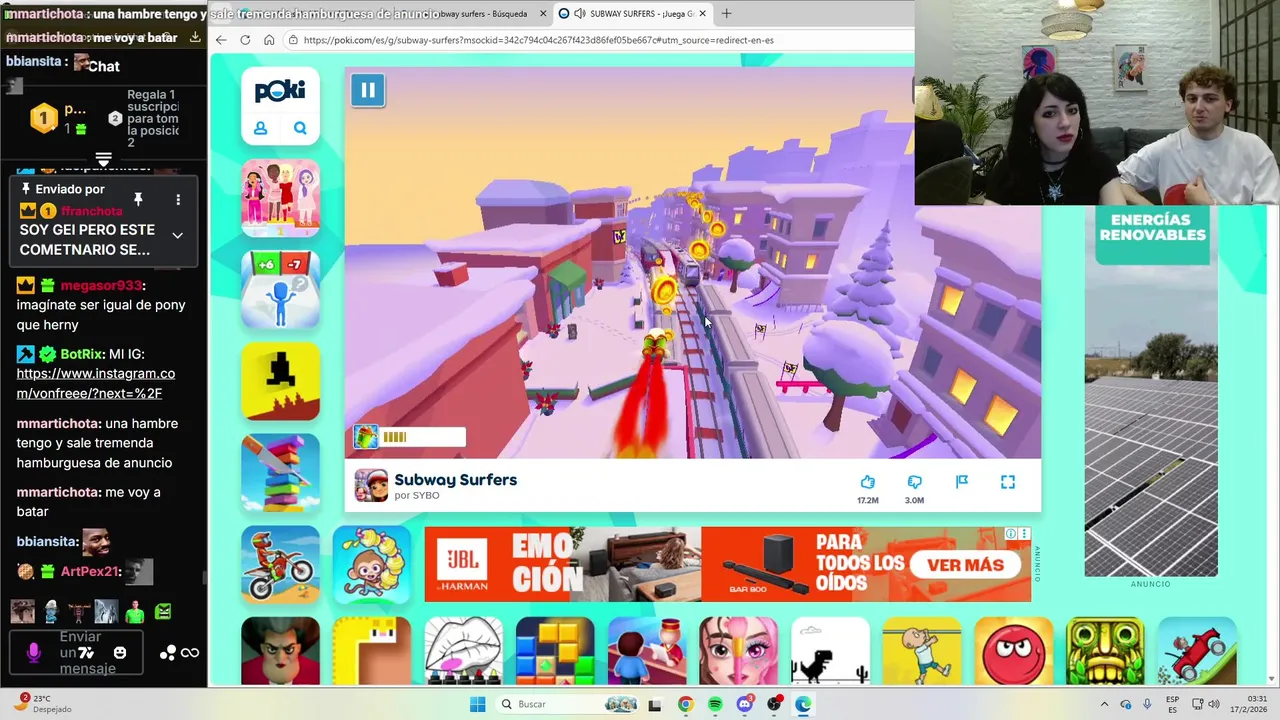The height and width of the screenshot is (720, 1280).
Task: Open the lips makeup game tile
Action: pos(463,651)
